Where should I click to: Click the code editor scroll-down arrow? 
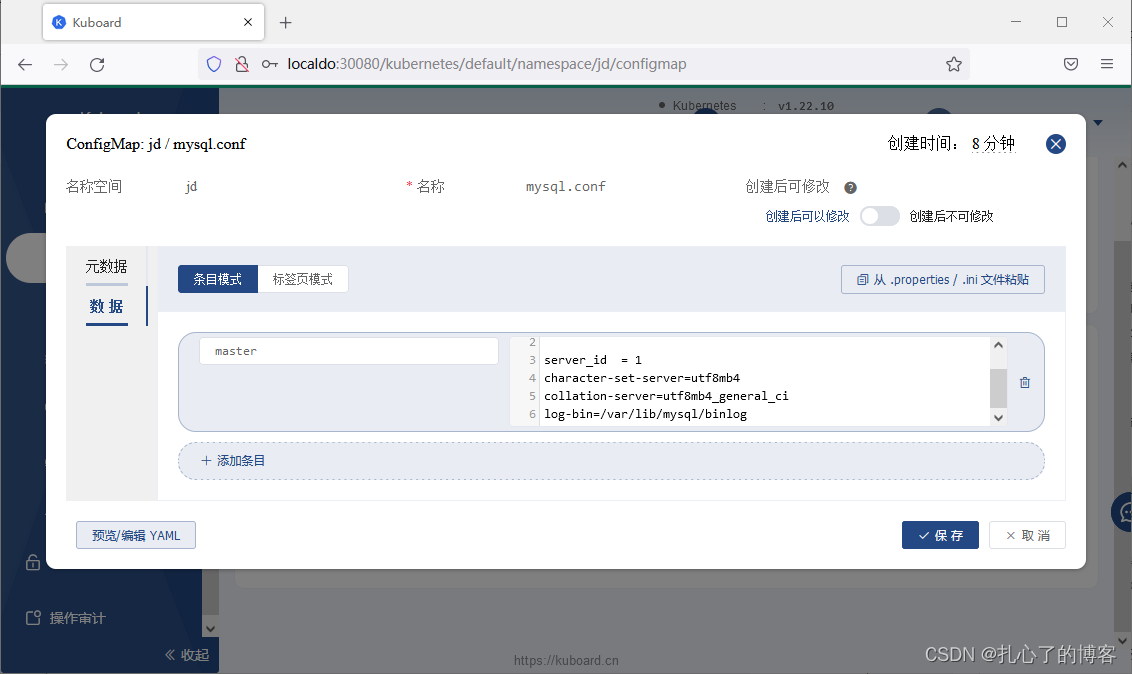998,418
